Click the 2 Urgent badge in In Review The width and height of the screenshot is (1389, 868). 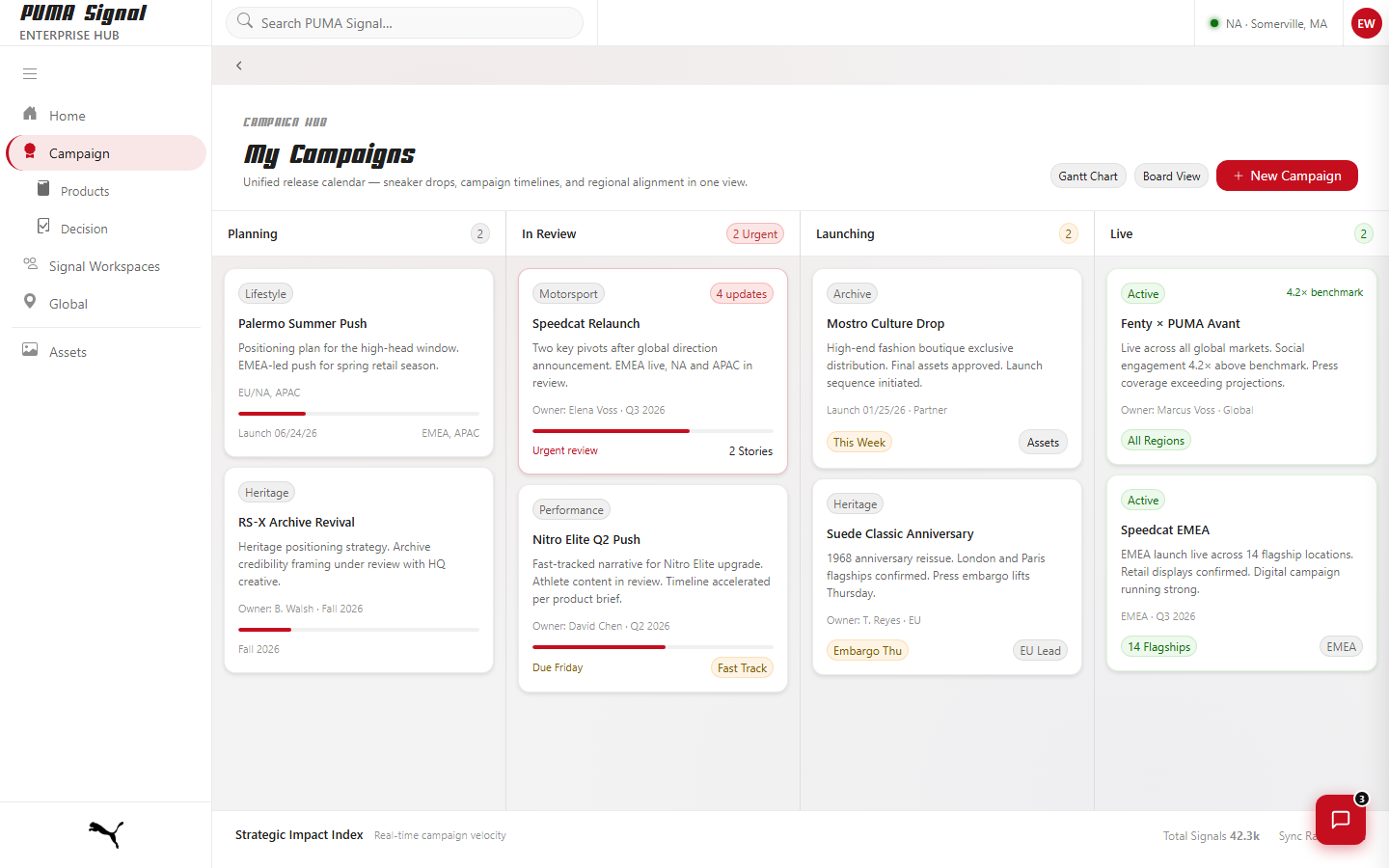point(754,233)
